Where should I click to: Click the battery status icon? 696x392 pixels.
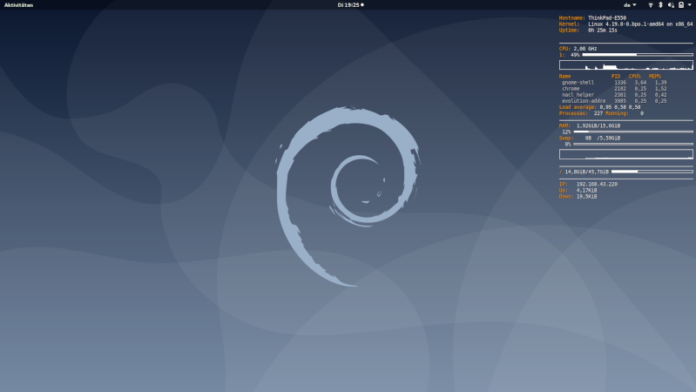coord(681,5)
